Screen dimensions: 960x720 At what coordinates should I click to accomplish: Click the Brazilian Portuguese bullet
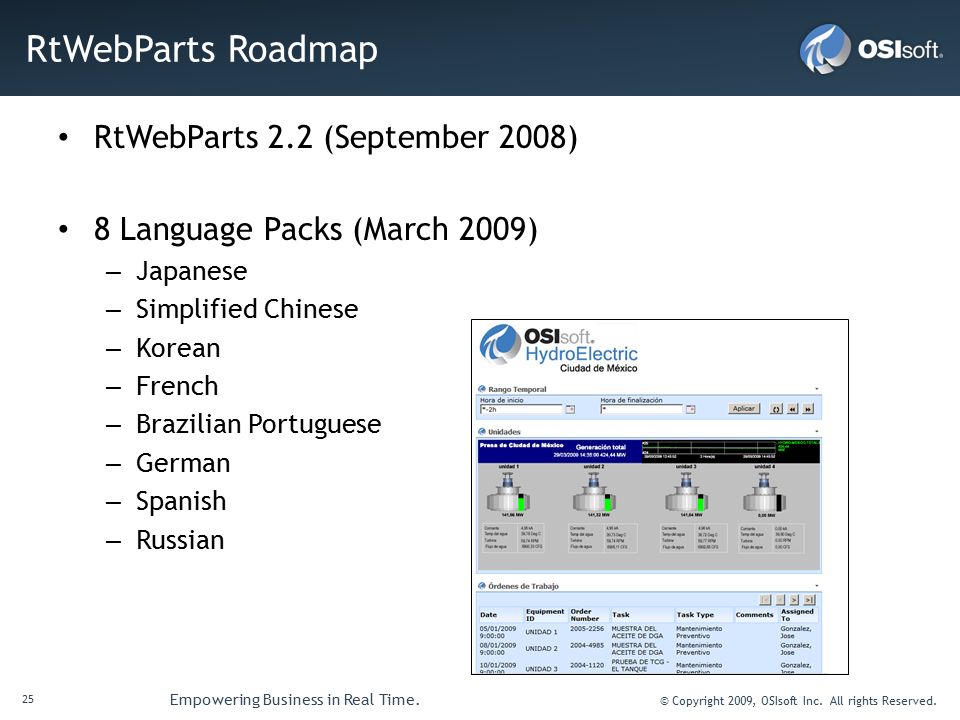[258, 424]
